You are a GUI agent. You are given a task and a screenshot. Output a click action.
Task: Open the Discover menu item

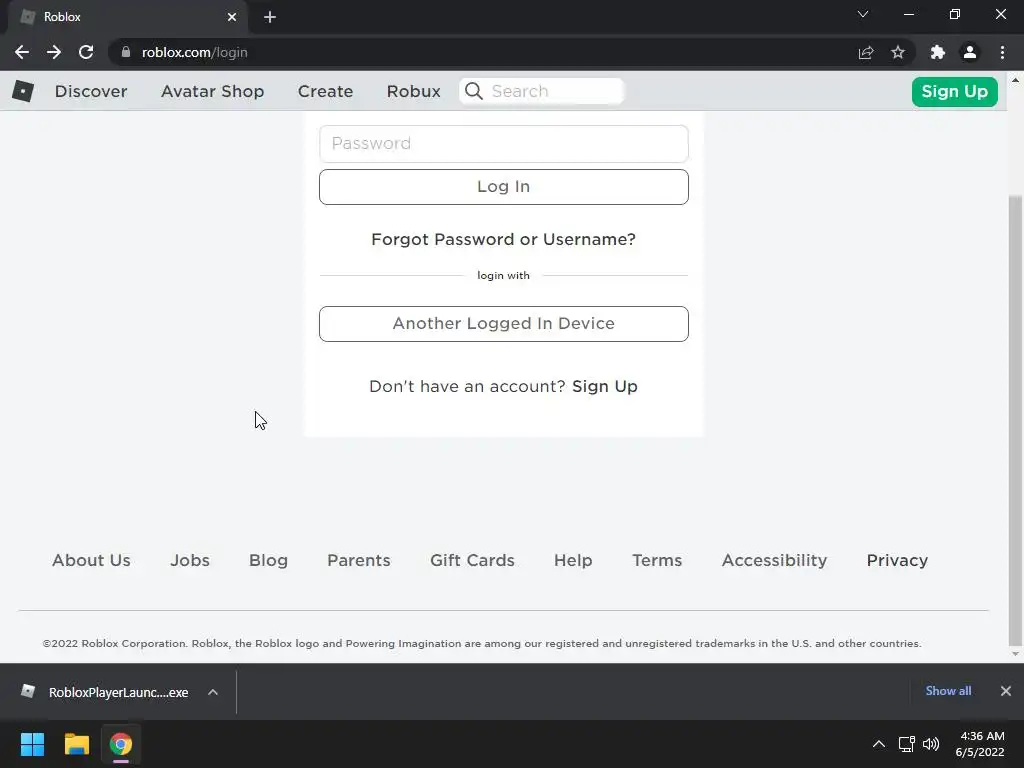[91, 91]
